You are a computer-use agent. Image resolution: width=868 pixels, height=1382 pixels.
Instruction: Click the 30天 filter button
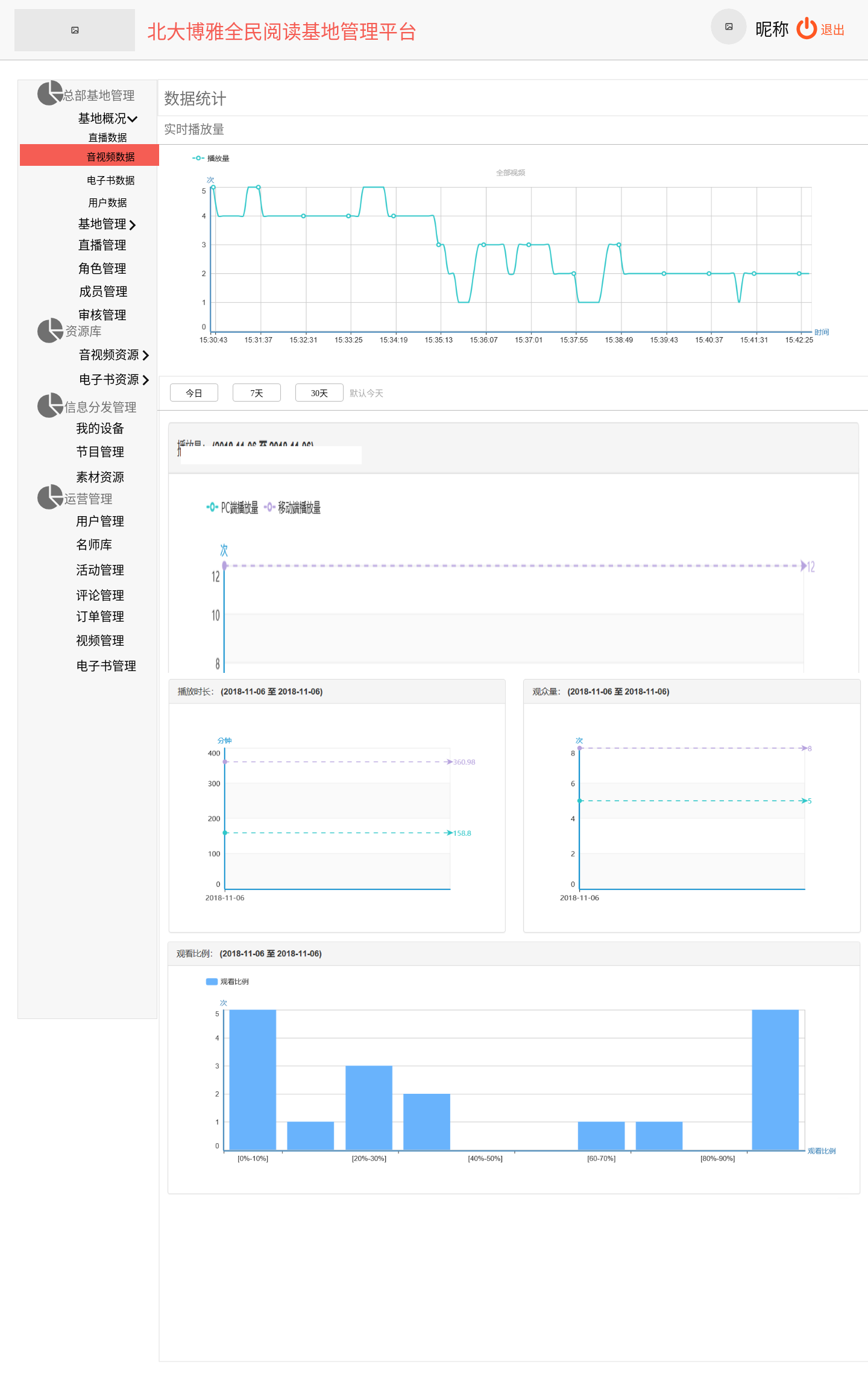point(319,393)
